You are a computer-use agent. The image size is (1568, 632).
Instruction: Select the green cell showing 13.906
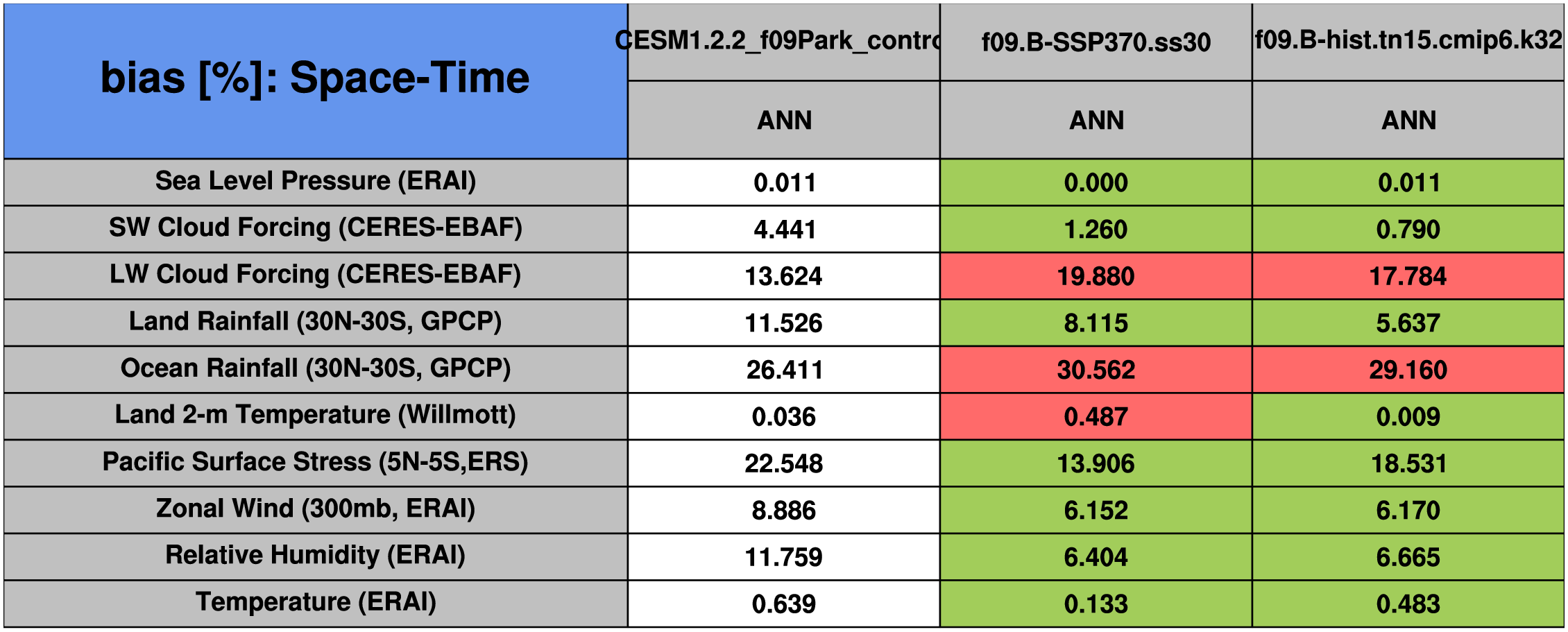pyautogui.click(x=1096, y=463)
